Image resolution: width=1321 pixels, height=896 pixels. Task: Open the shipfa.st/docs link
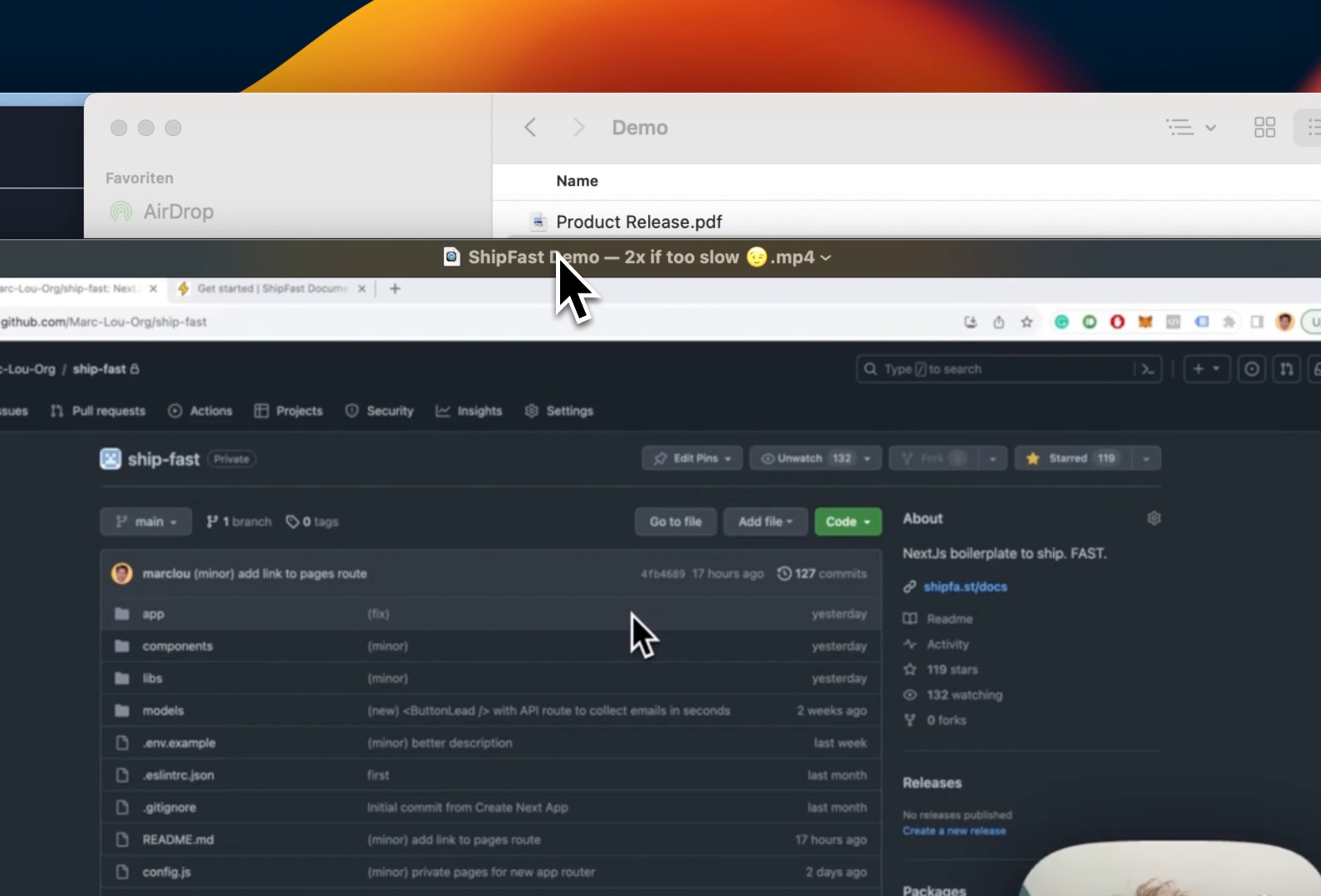[965, 587]
